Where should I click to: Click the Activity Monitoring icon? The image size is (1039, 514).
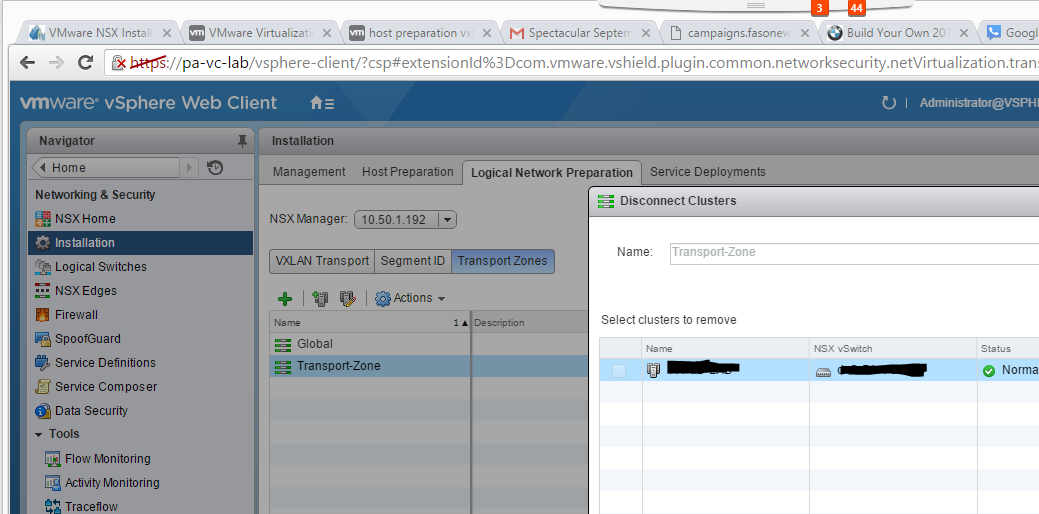[x=53, y=482]
